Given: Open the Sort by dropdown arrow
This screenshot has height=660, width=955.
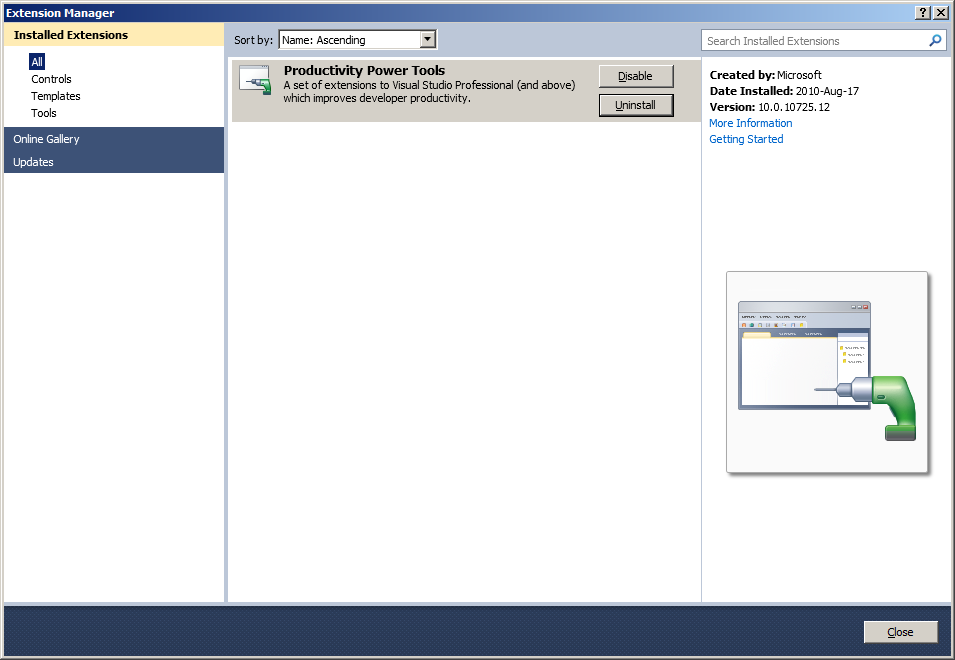Looking at the screenshot, I should 428,40.
